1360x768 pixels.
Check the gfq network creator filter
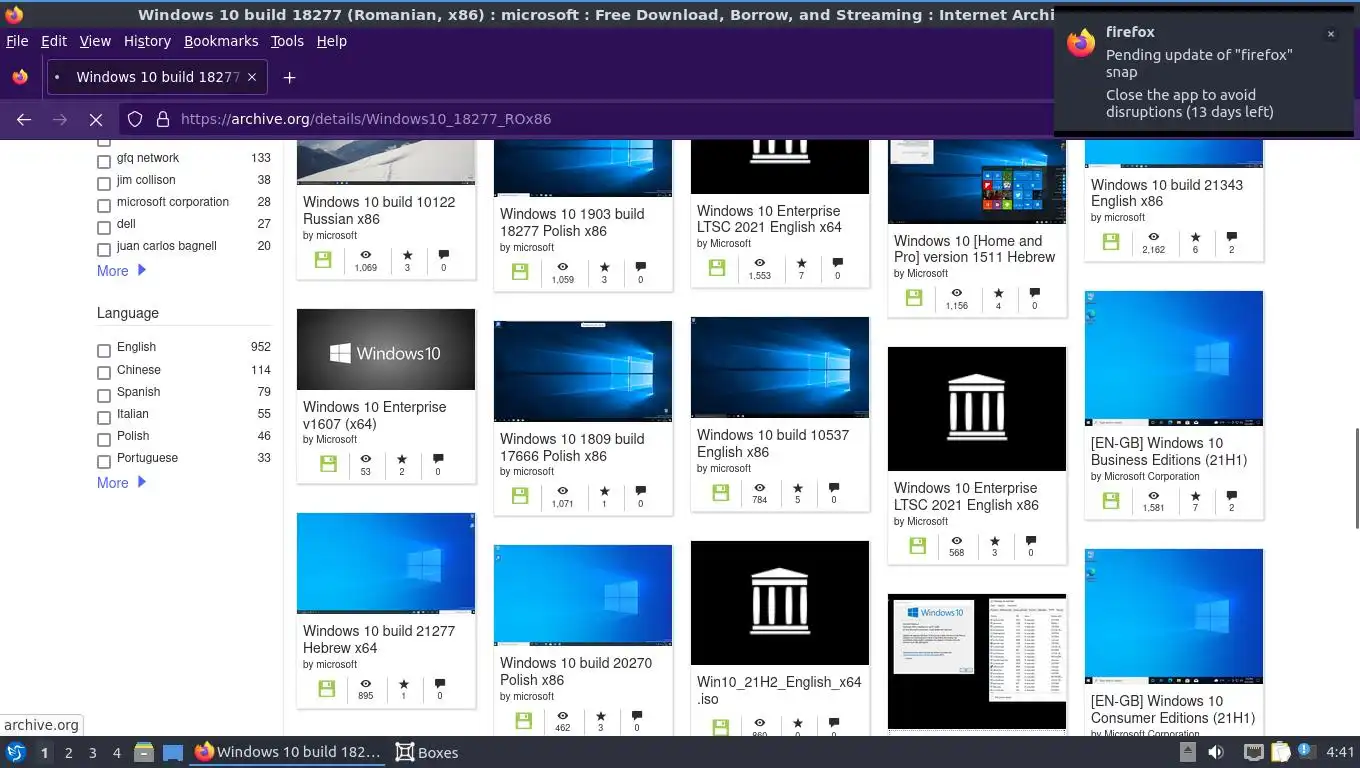click(103, 162)
